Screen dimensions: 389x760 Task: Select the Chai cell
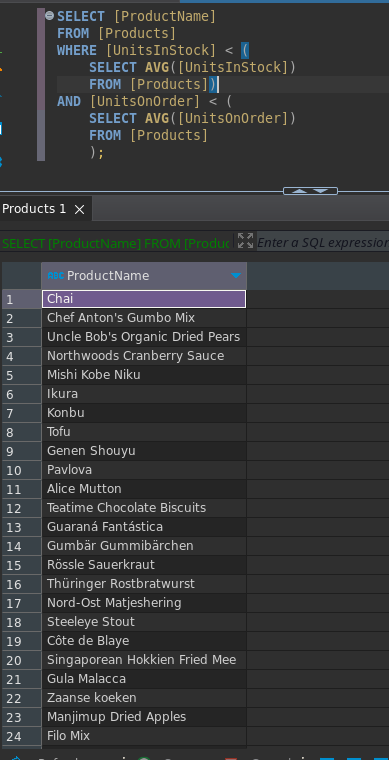click(x=144, y=299)
